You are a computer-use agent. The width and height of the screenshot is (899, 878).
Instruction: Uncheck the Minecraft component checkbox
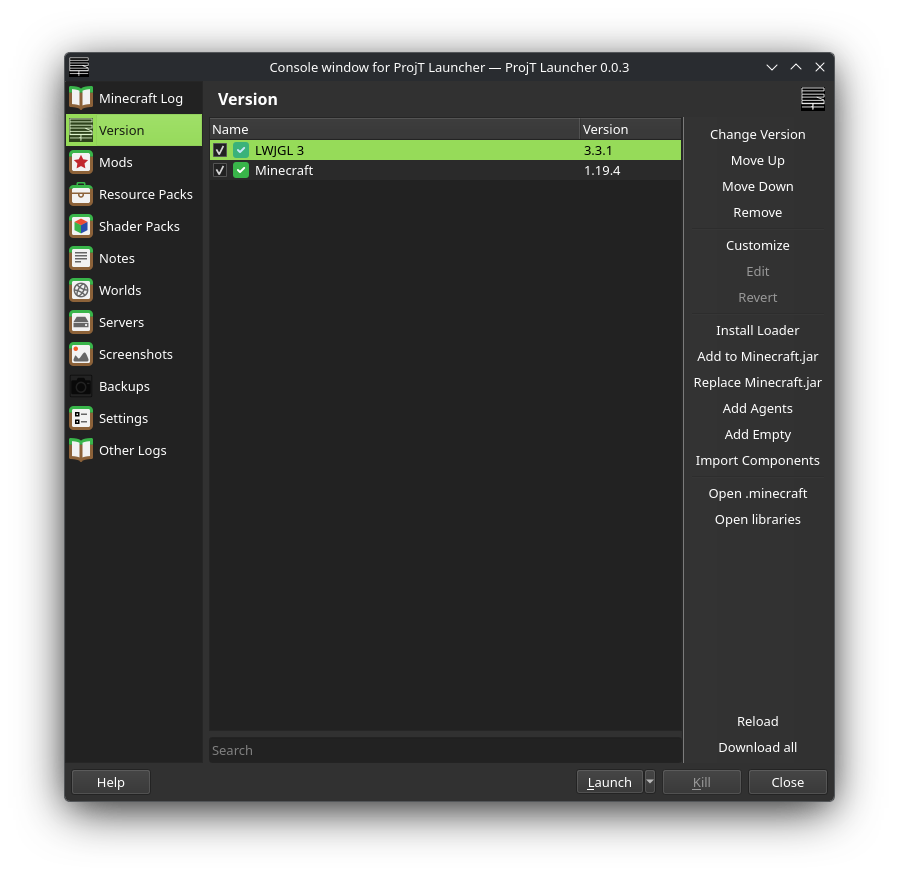pos(220,170)
